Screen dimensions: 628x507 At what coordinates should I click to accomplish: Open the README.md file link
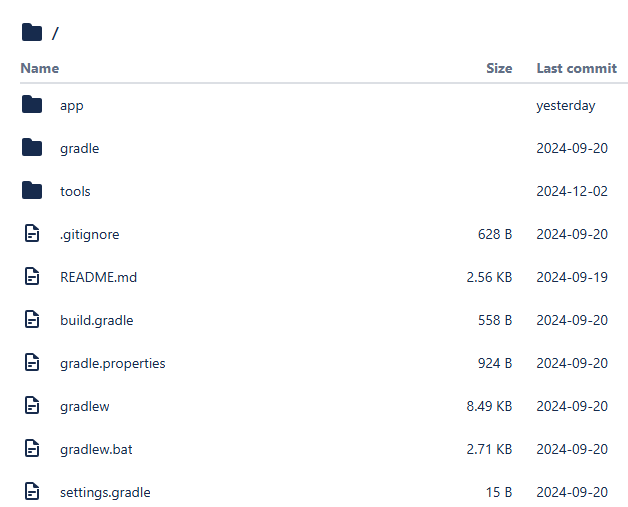(x=98, y=277)
